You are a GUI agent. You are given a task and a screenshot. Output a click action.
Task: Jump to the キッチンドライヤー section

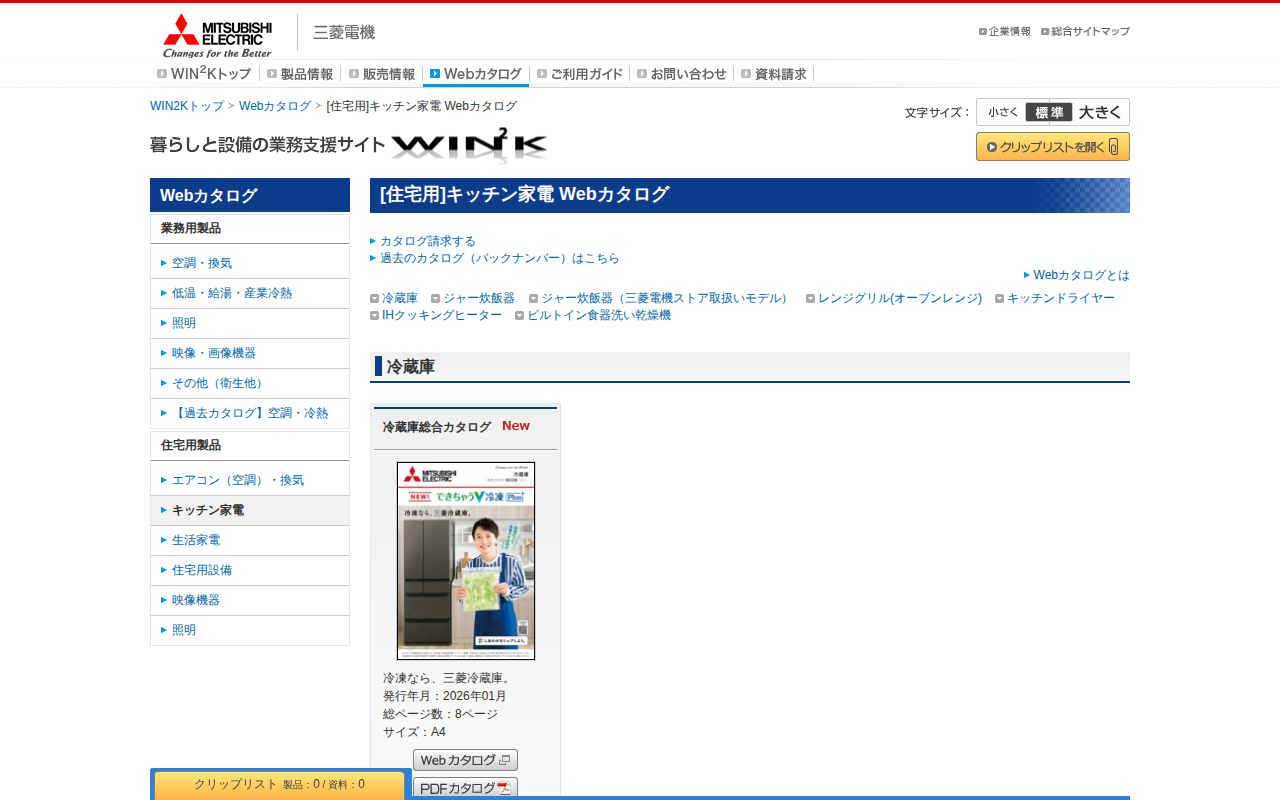click(x=1061, y=298)
